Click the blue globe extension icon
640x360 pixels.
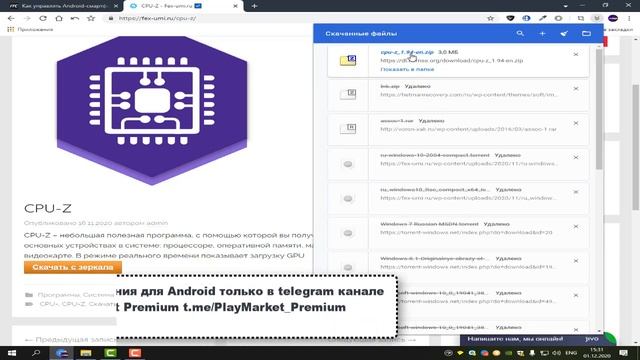pyautogui.click(x=526, y=18)
